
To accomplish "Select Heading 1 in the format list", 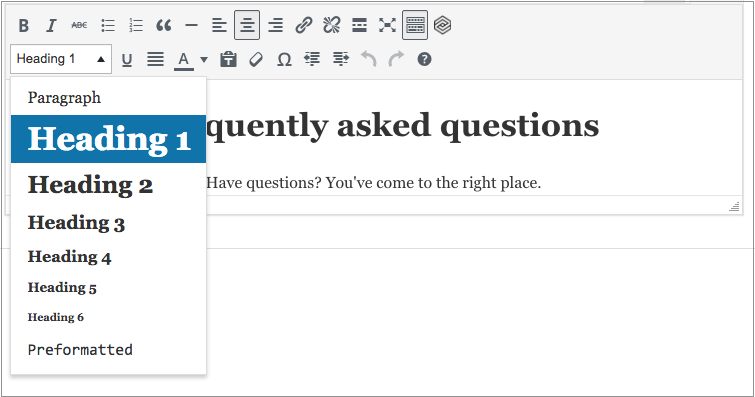I will click(x=108, y=139).
